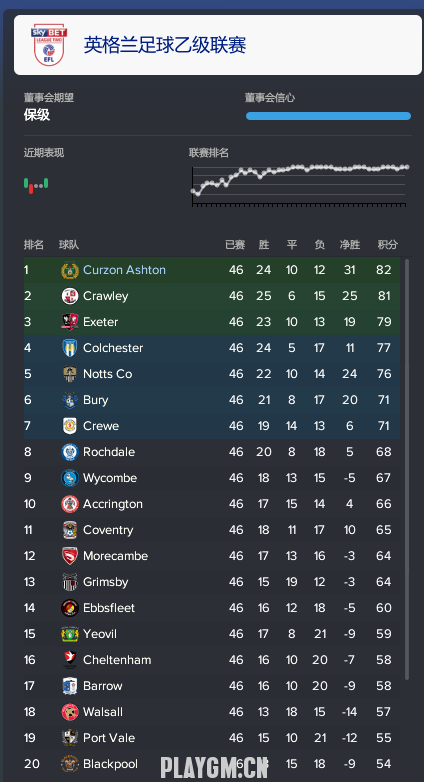This screenshot has height=782, width=424.
Task: Click the league table vertical scrollbar
Action: coord(407,469)
